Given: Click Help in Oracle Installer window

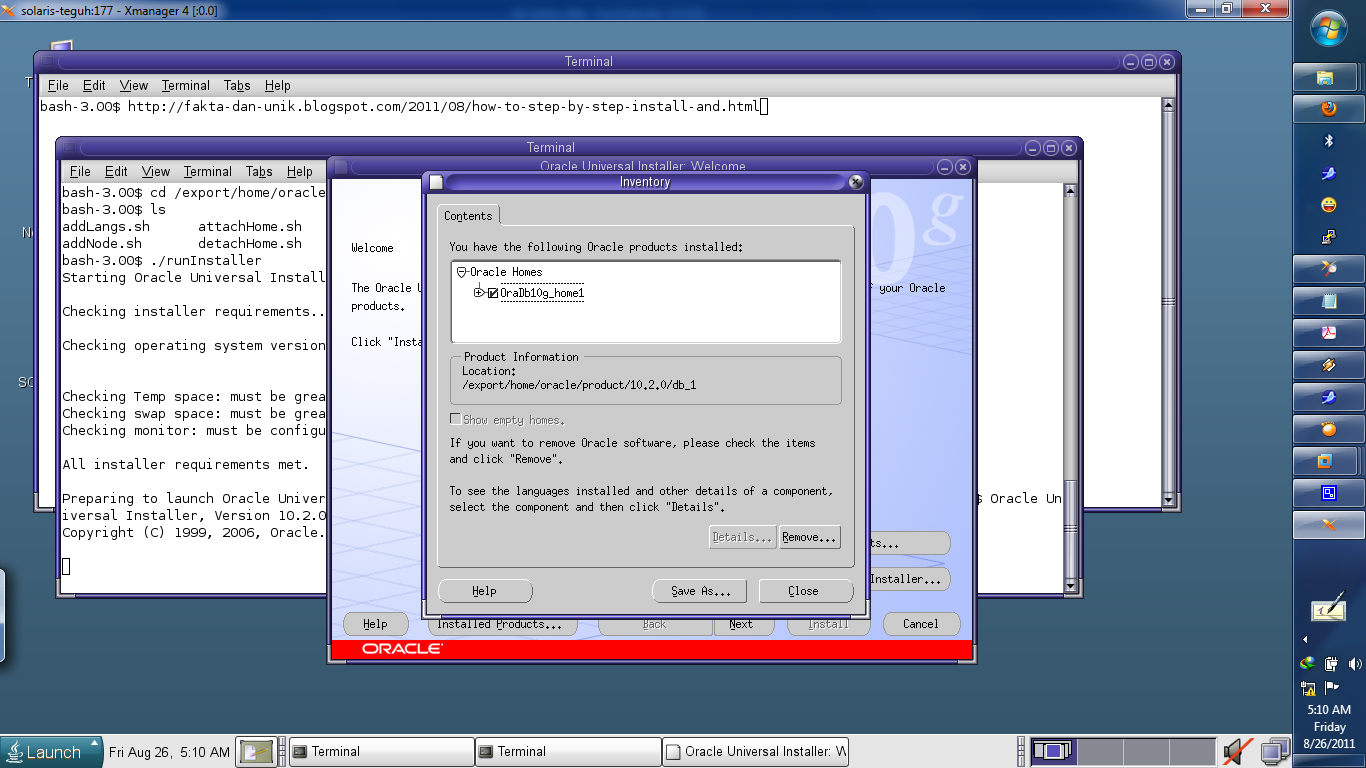Looking at the screenshot, I should click(x=375, y=624).
